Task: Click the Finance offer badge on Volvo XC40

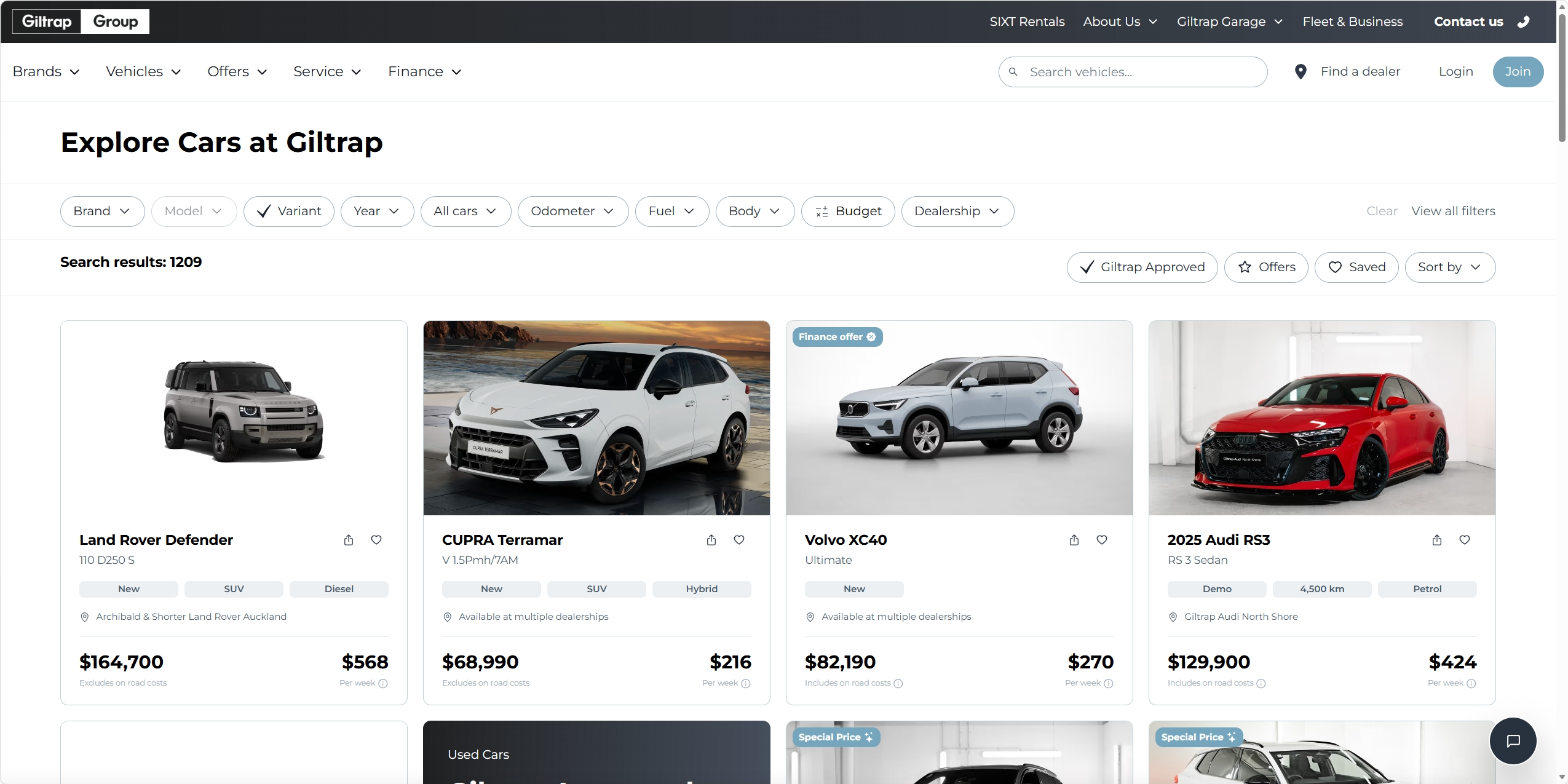Action: [x=837, y=337]
